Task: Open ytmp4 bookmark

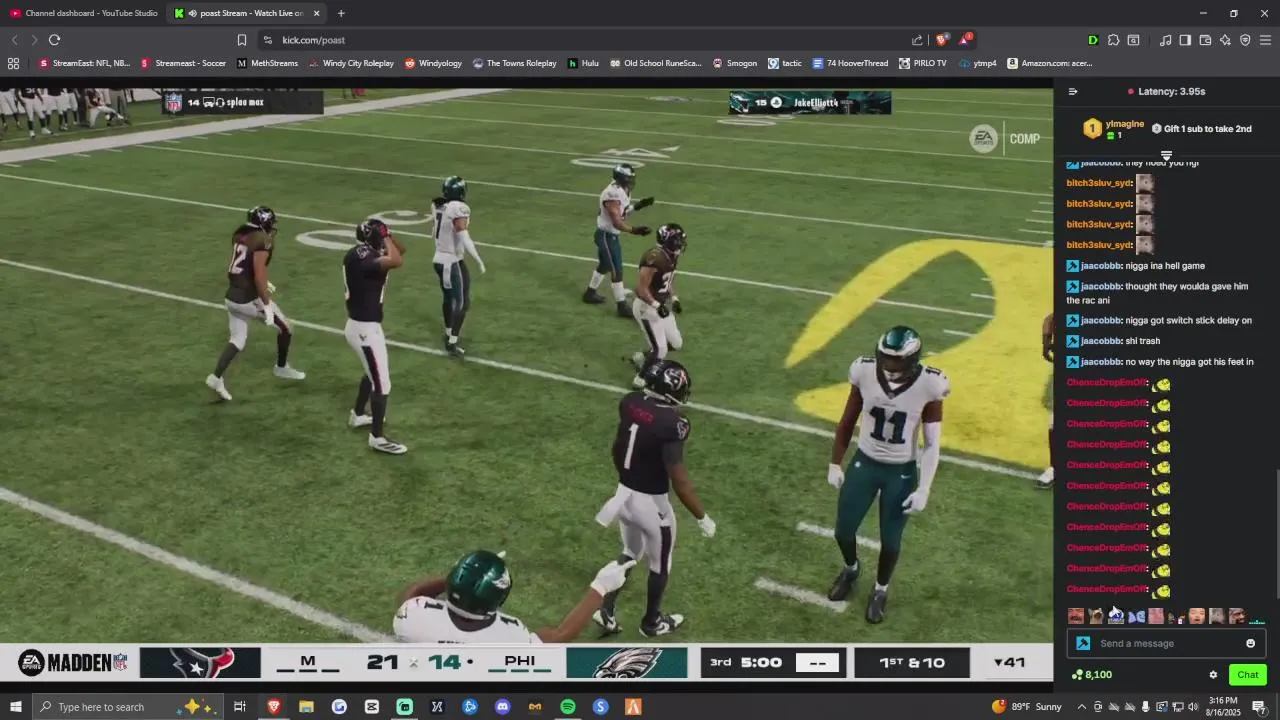Action: tap(977, 63)
